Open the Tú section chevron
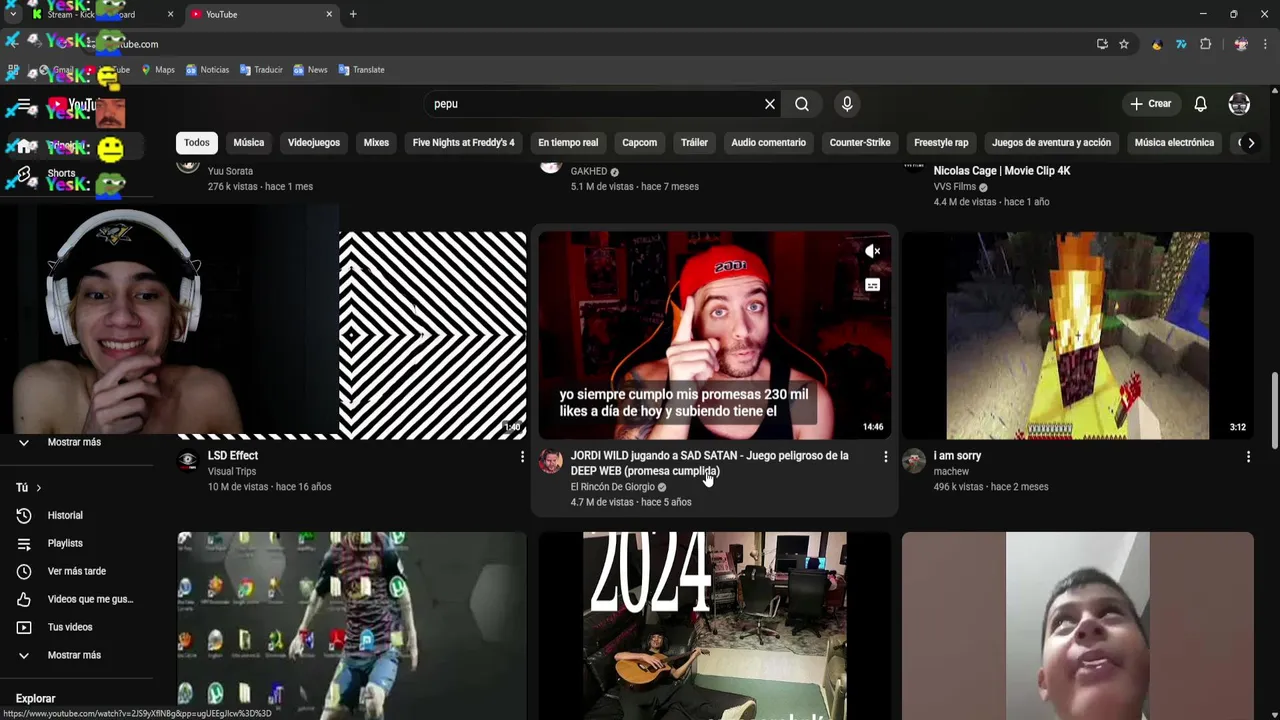Screen dimensions: 1280x720 click(38, 488)
